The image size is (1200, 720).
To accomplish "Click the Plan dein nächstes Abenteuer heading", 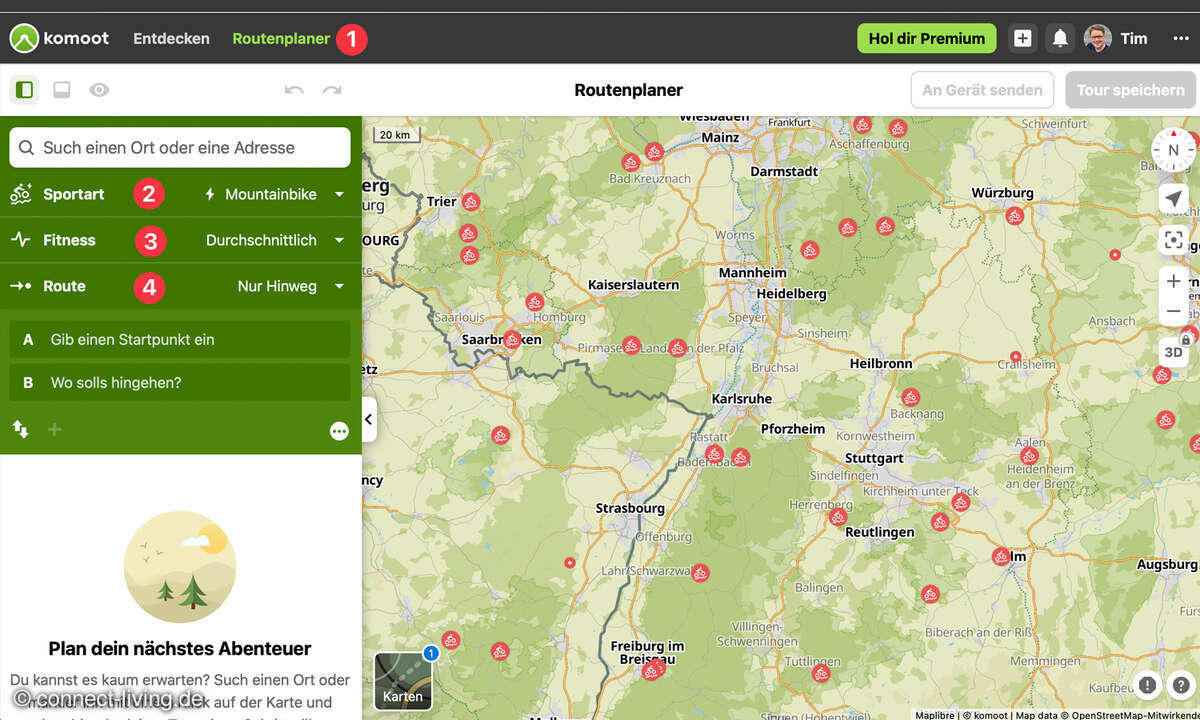I will (180, 649).
